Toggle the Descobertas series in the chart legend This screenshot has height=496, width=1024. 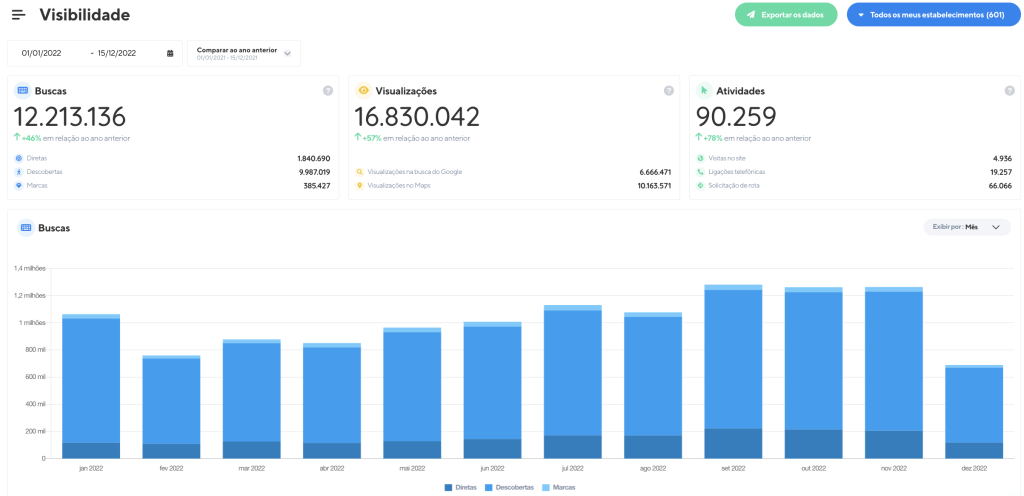click(x=509, y=488)
